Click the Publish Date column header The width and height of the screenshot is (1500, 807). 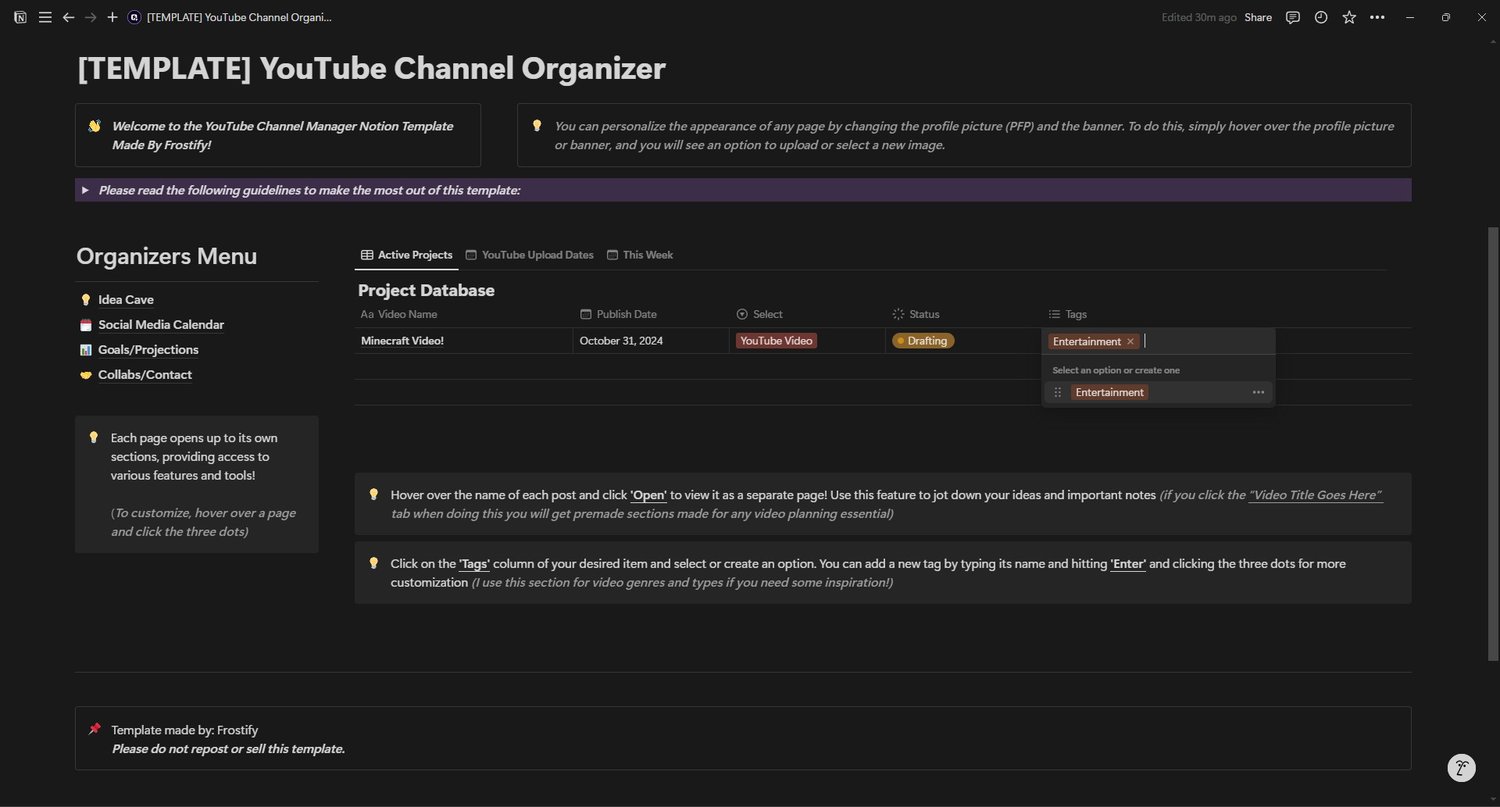pos(618,314)
